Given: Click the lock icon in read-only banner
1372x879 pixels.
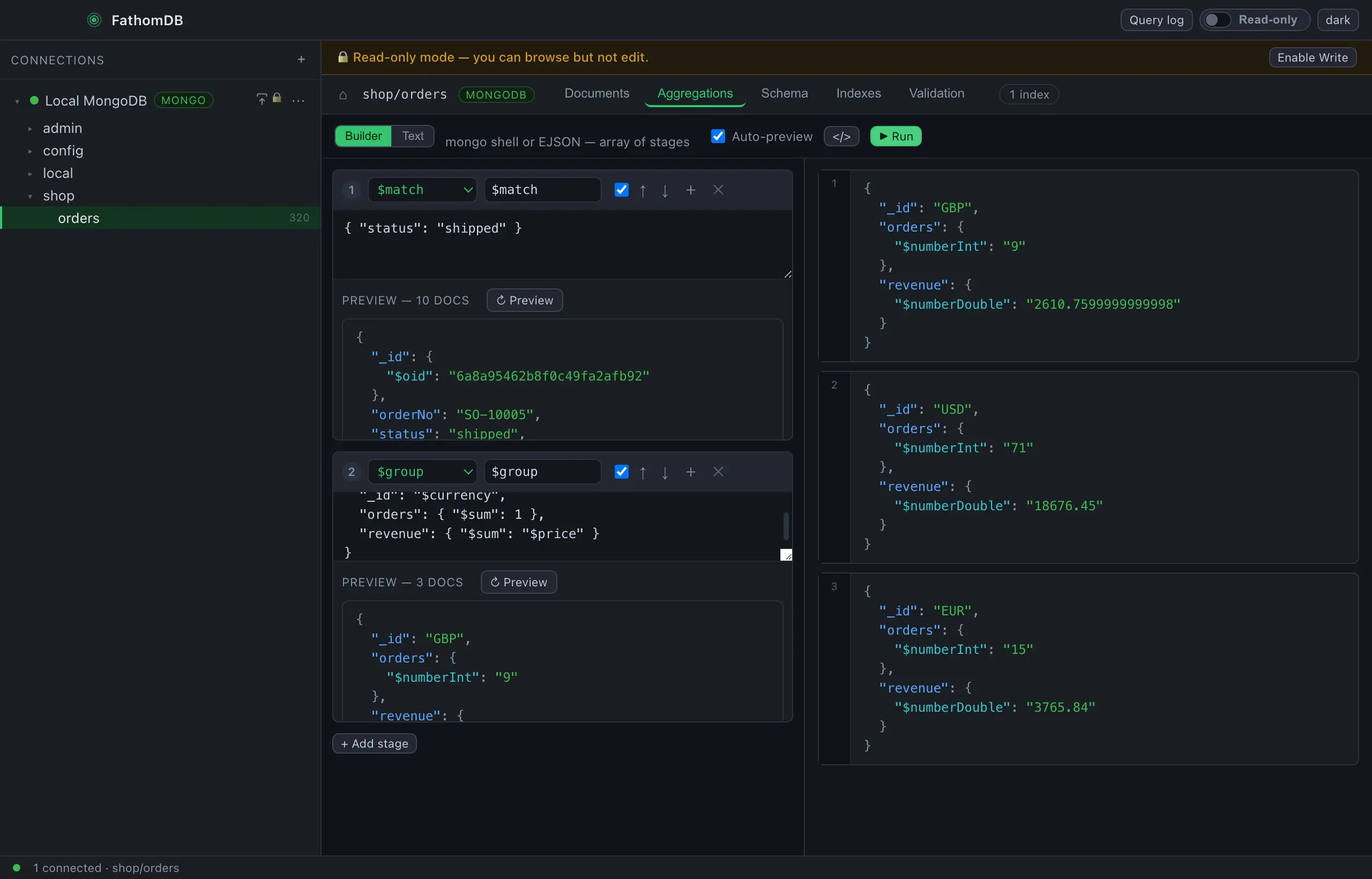Looking at the screenshot, I should pos(342,57).
